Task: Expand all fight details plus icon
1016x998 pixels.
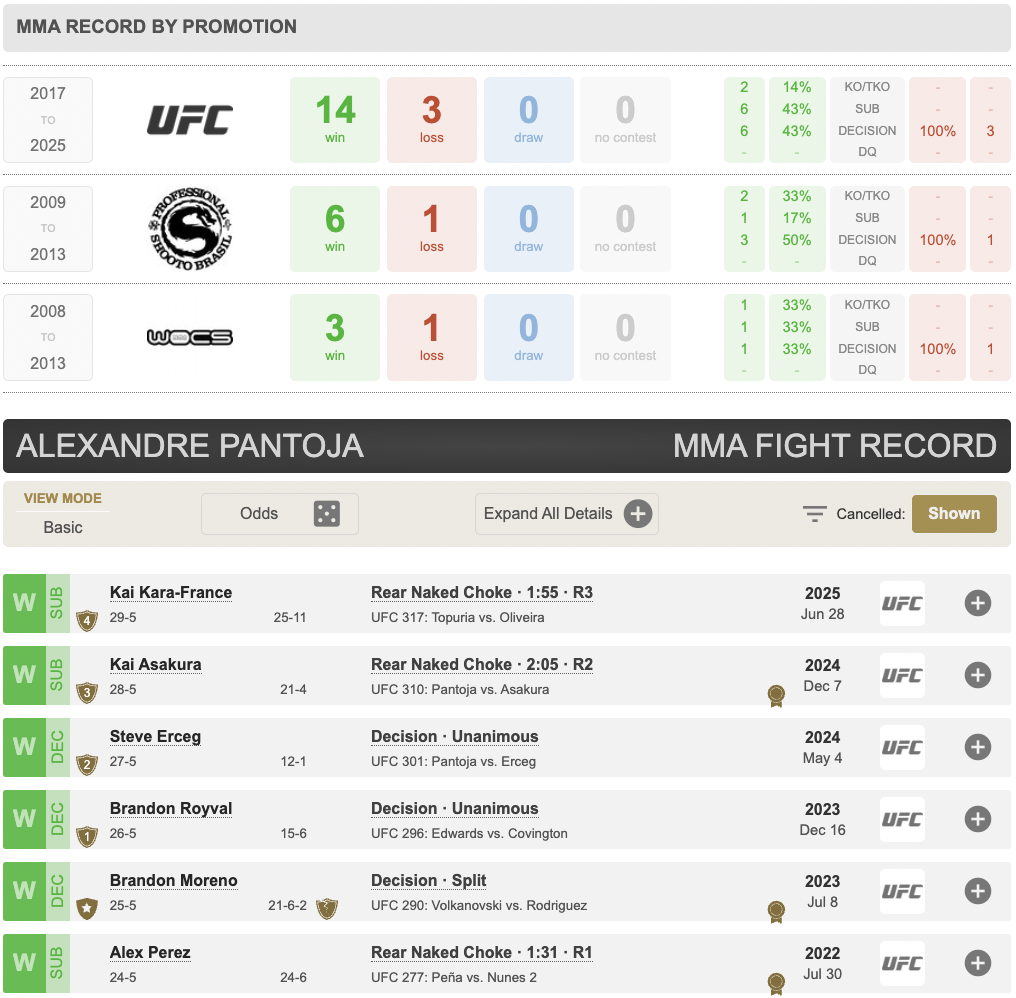Action: pyautogui.click(x=638, y=514)
